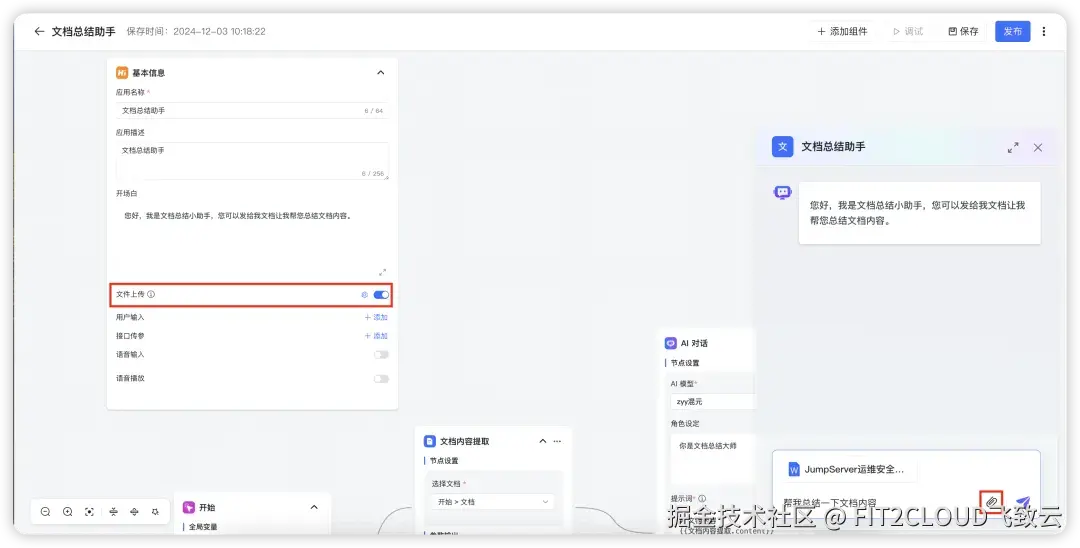Open the 提示词 info tooltip icon
Viewport: 1080px width, 548px height.
click(x=702, y=499)
